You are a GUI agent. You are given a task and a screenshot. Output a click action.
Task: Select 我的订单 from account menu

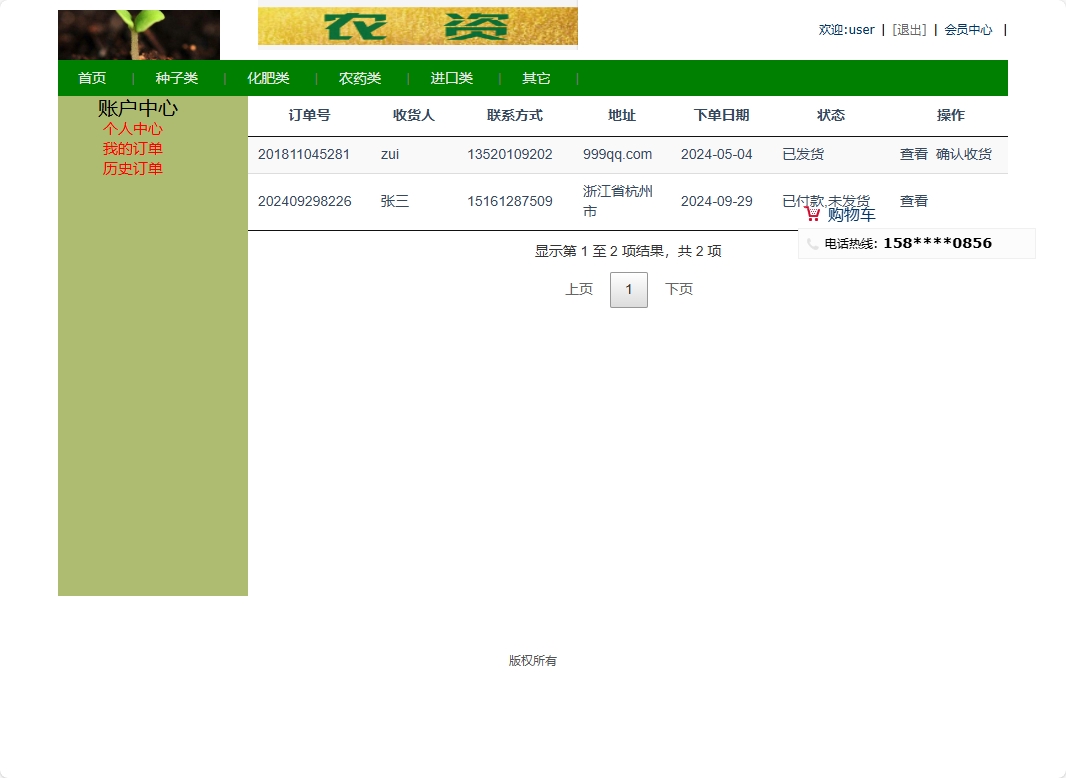tap(134, 149)
